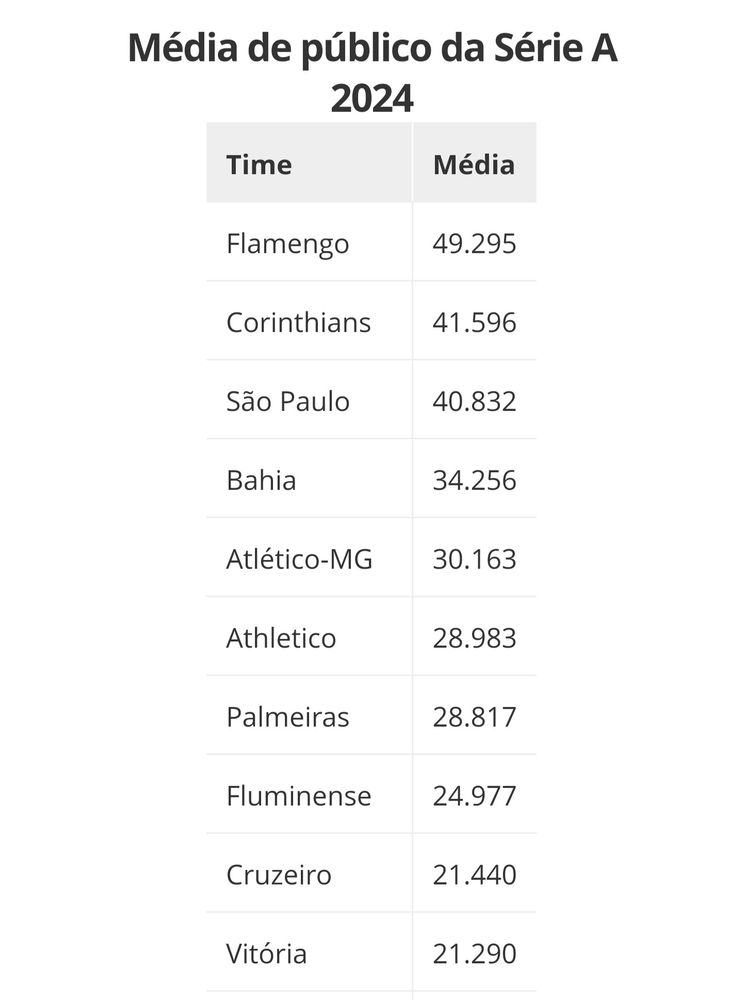Click Atlético-MG's average 30.163
This screenshot has height=1000, width=743.
[474, 559]
